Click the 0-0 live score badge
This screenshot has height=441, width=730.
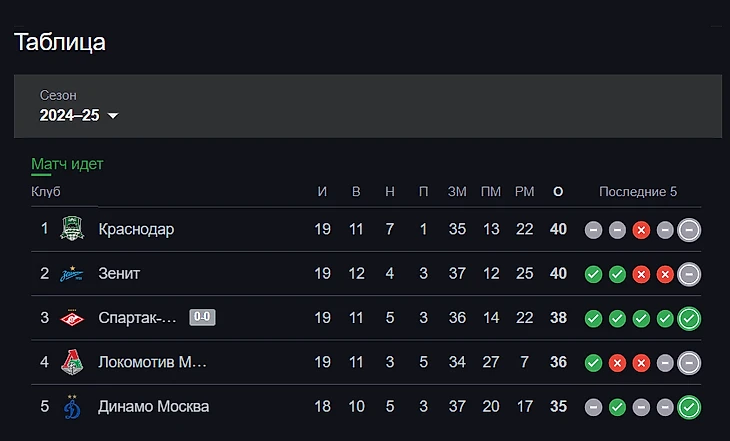pyautogui.click(x=202, y=318)
